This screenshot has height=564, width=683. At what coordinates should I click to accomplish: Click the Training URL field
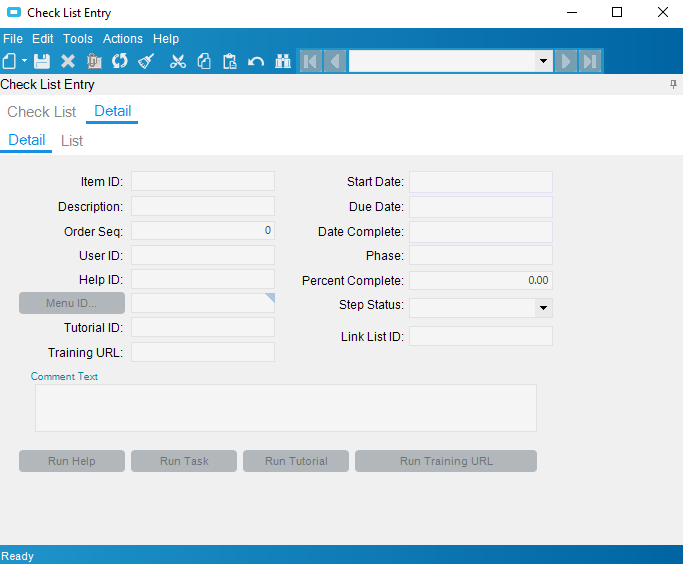tap(203, 352)
